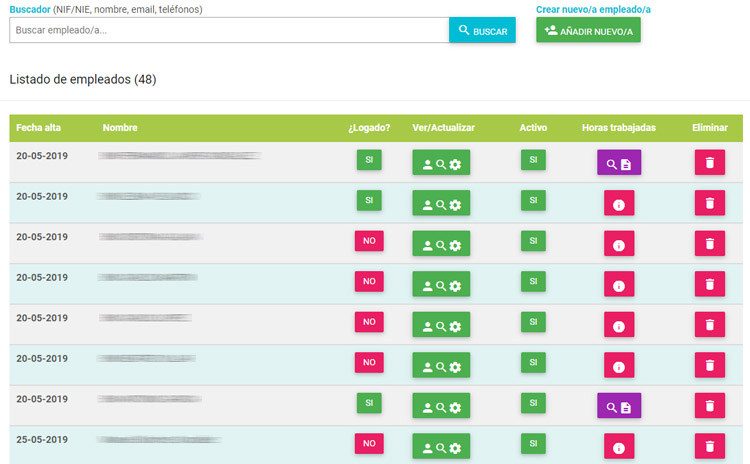Click trash icon in the 25-05-2019 row
The width and height of the screenshot is (750, 464).
click(x=710, y=447)
